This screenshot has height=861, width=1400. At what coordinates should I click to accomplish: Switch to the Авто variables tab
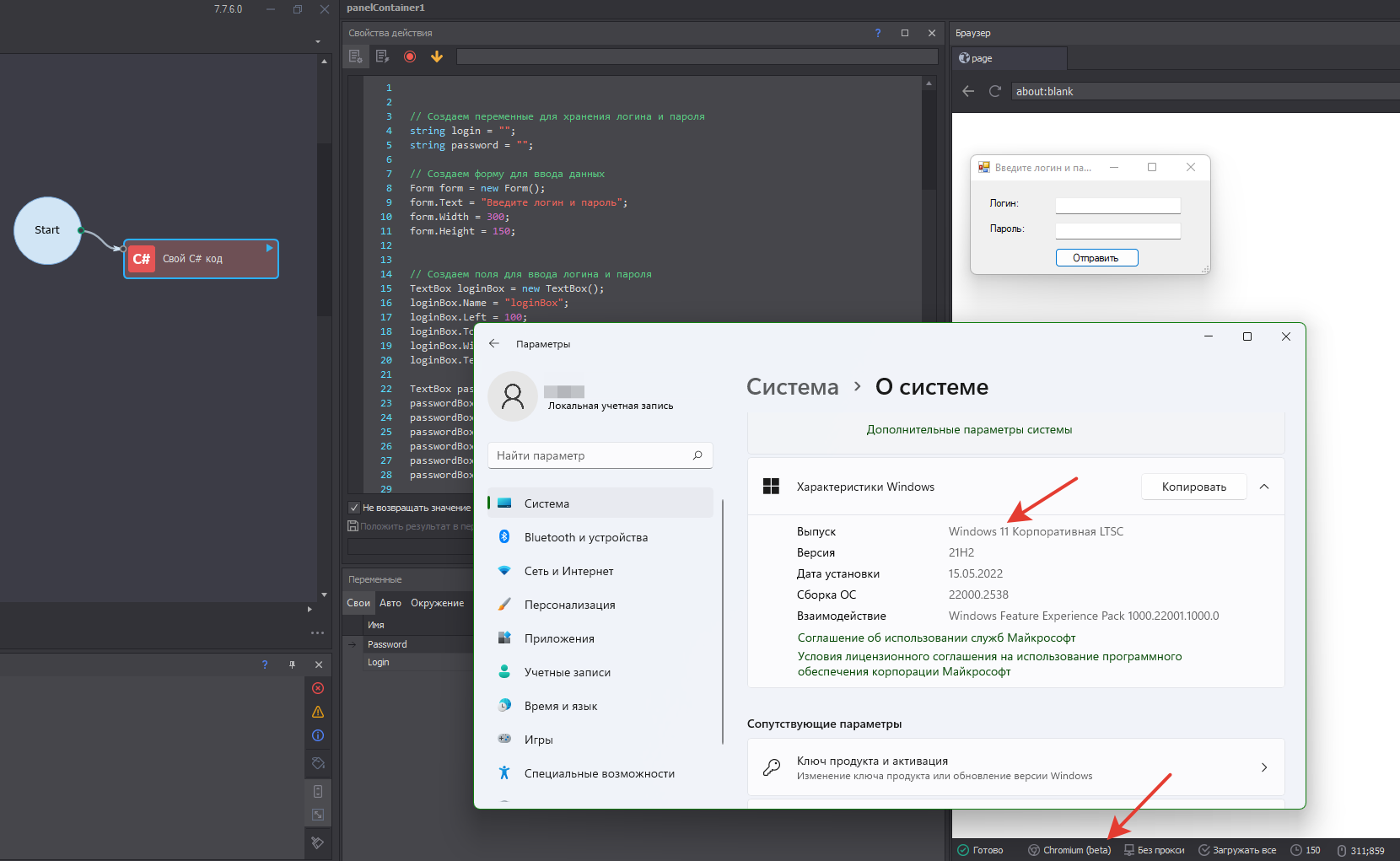tap(390, 603)
